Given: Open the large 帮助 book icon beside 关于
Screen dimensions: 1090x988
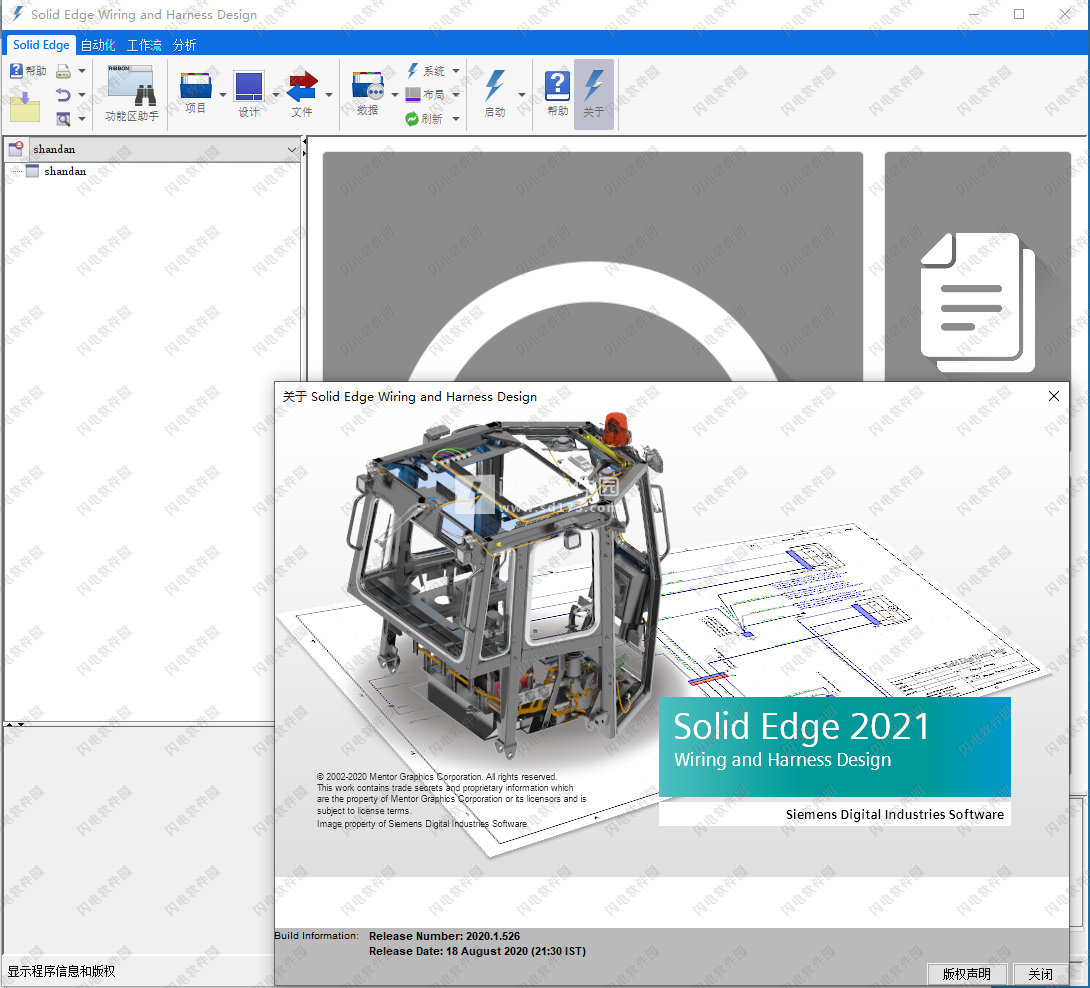Looking at the screenshot, I should coord(558,86).
